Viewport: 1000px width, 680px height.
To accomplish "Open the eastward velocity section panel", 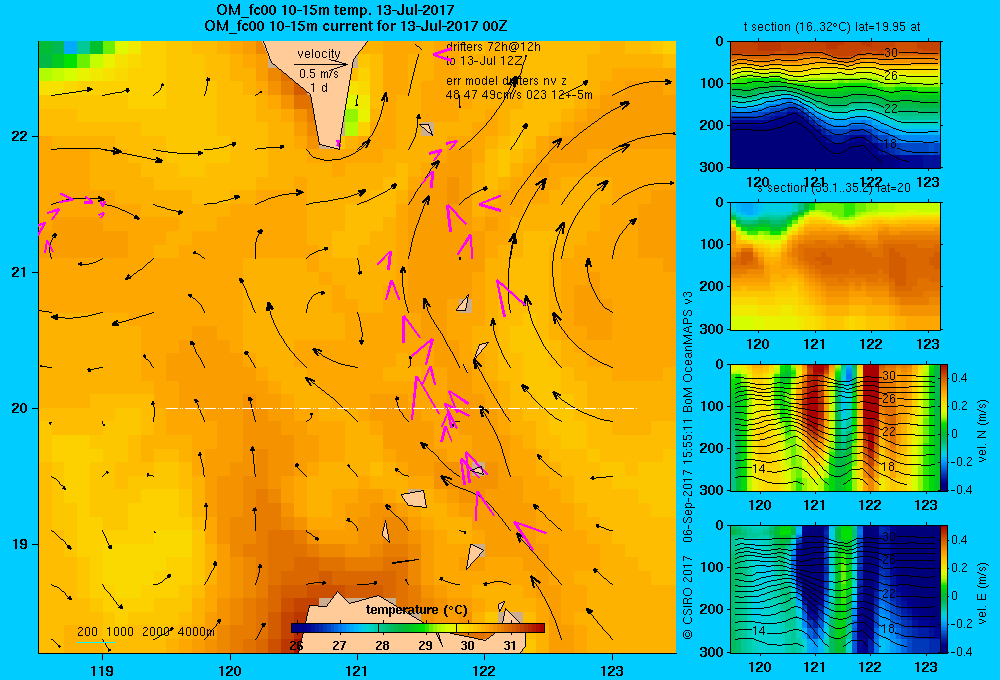I will pos(835,589).
